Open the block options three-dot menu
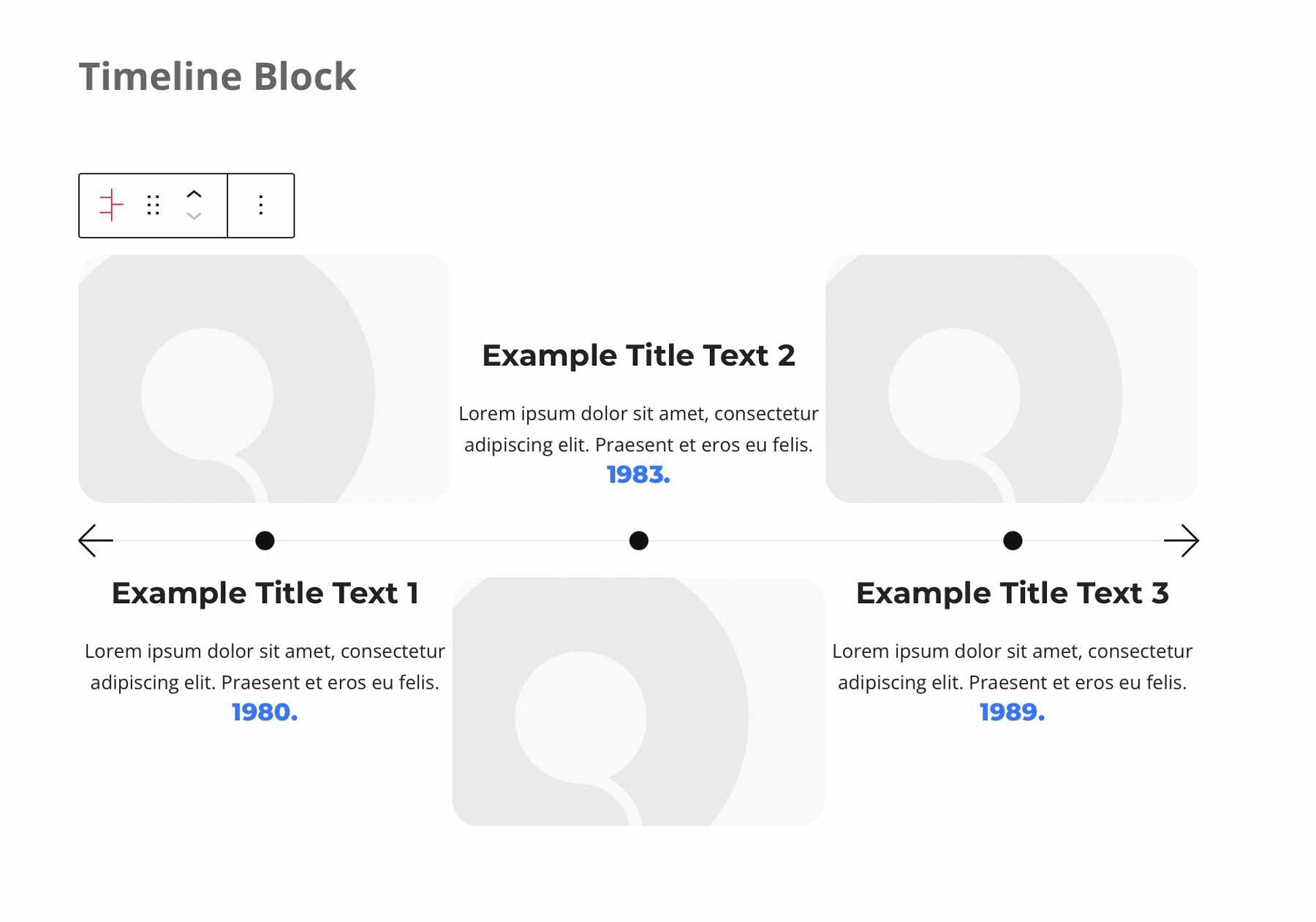This screenshot has width=1316, height=922. click(x=261, y=205)
